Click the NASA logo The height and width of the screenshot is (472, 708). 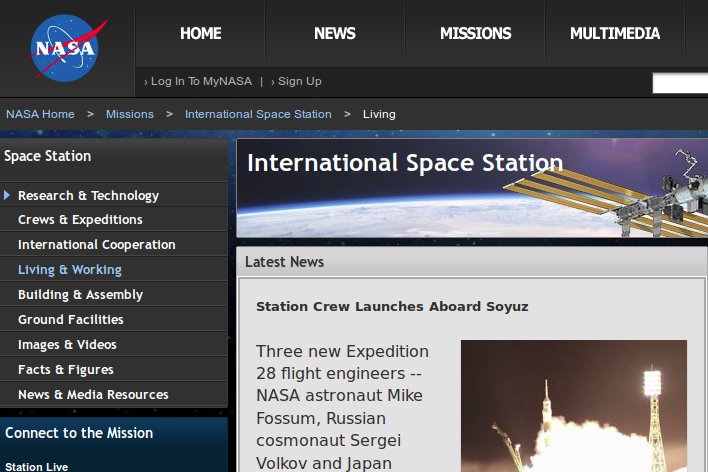pyautogui.click(x=67, y=47)
